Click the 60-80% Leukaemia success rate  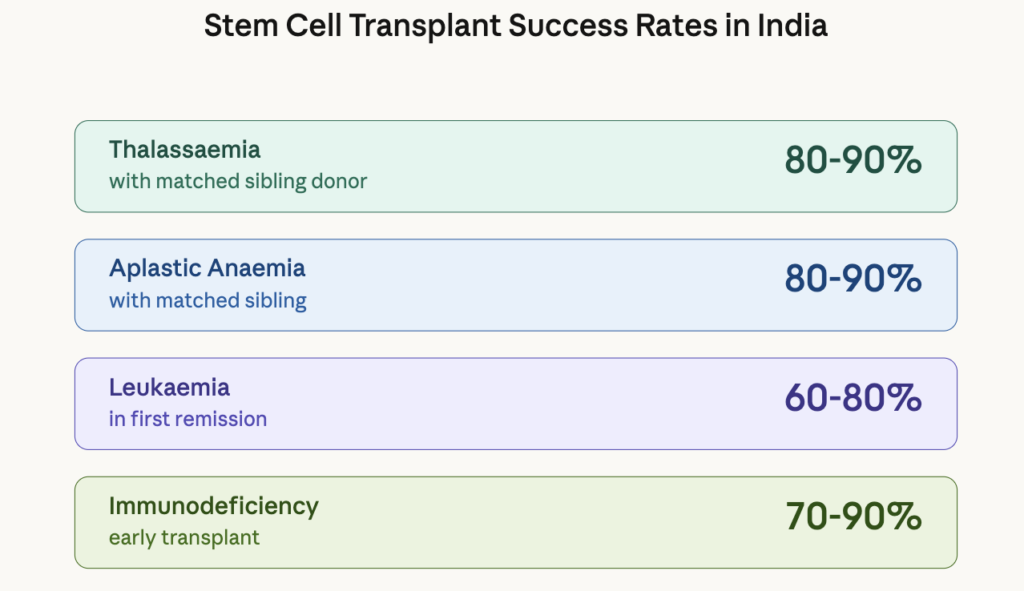pyautogui.click(x=853, y=398)
